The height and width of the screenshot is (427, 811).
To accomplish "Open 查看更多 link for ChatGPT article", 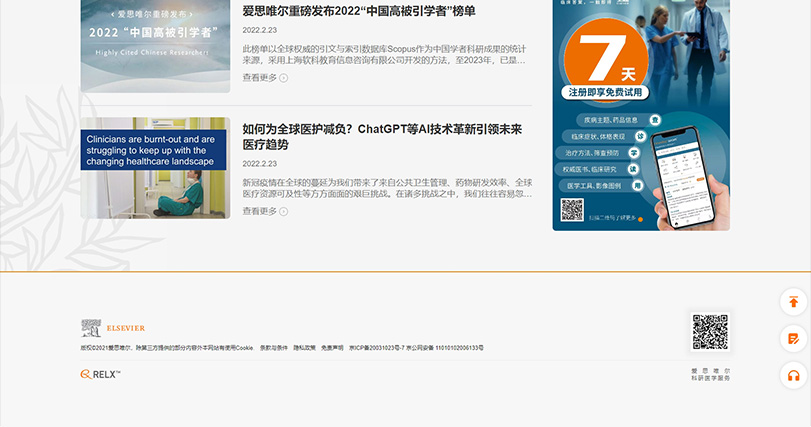I will tap(265, 211).
